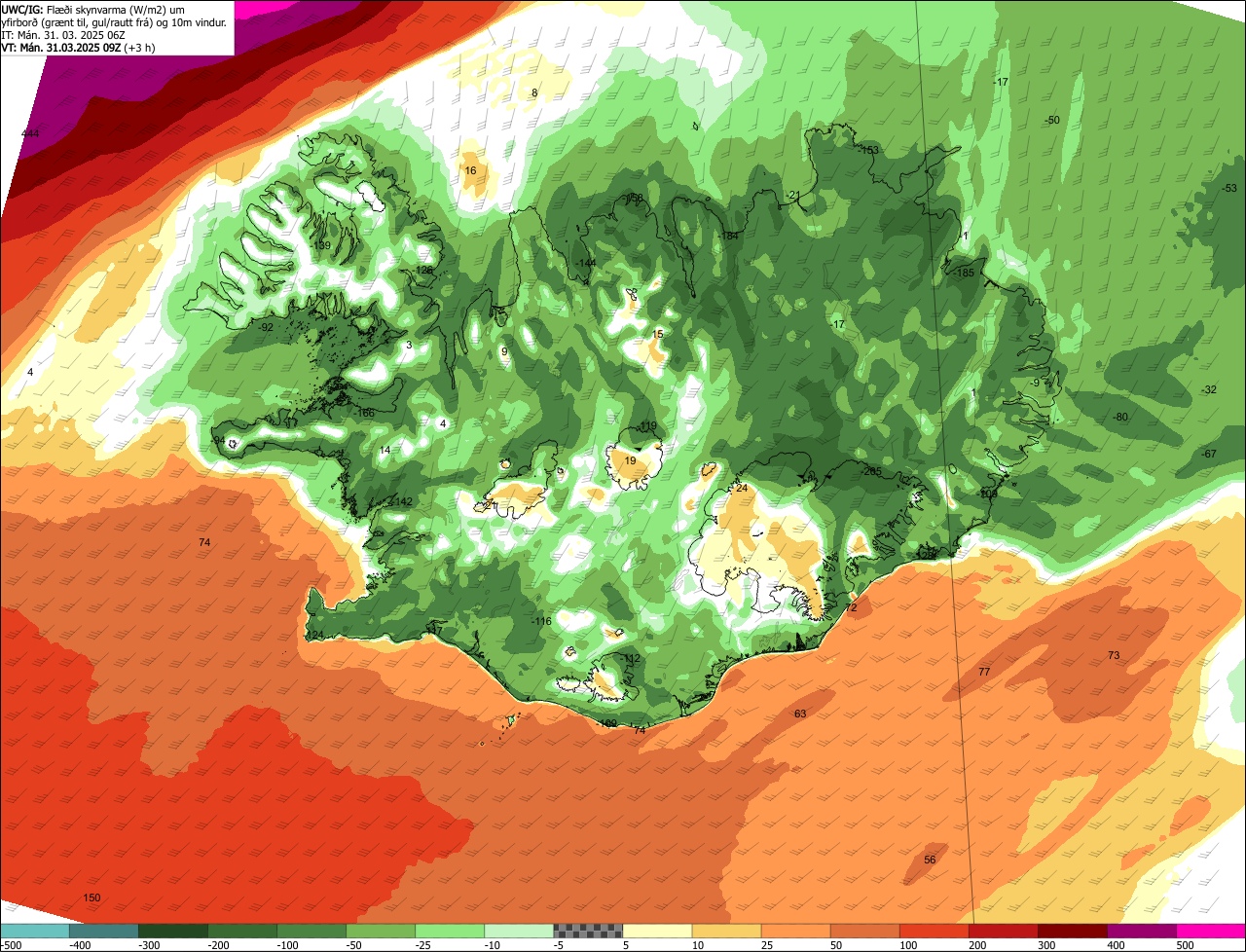Click the heat flux value '16' over the sea
Viewport: 1246px width, 952px height.
[470, 170]
